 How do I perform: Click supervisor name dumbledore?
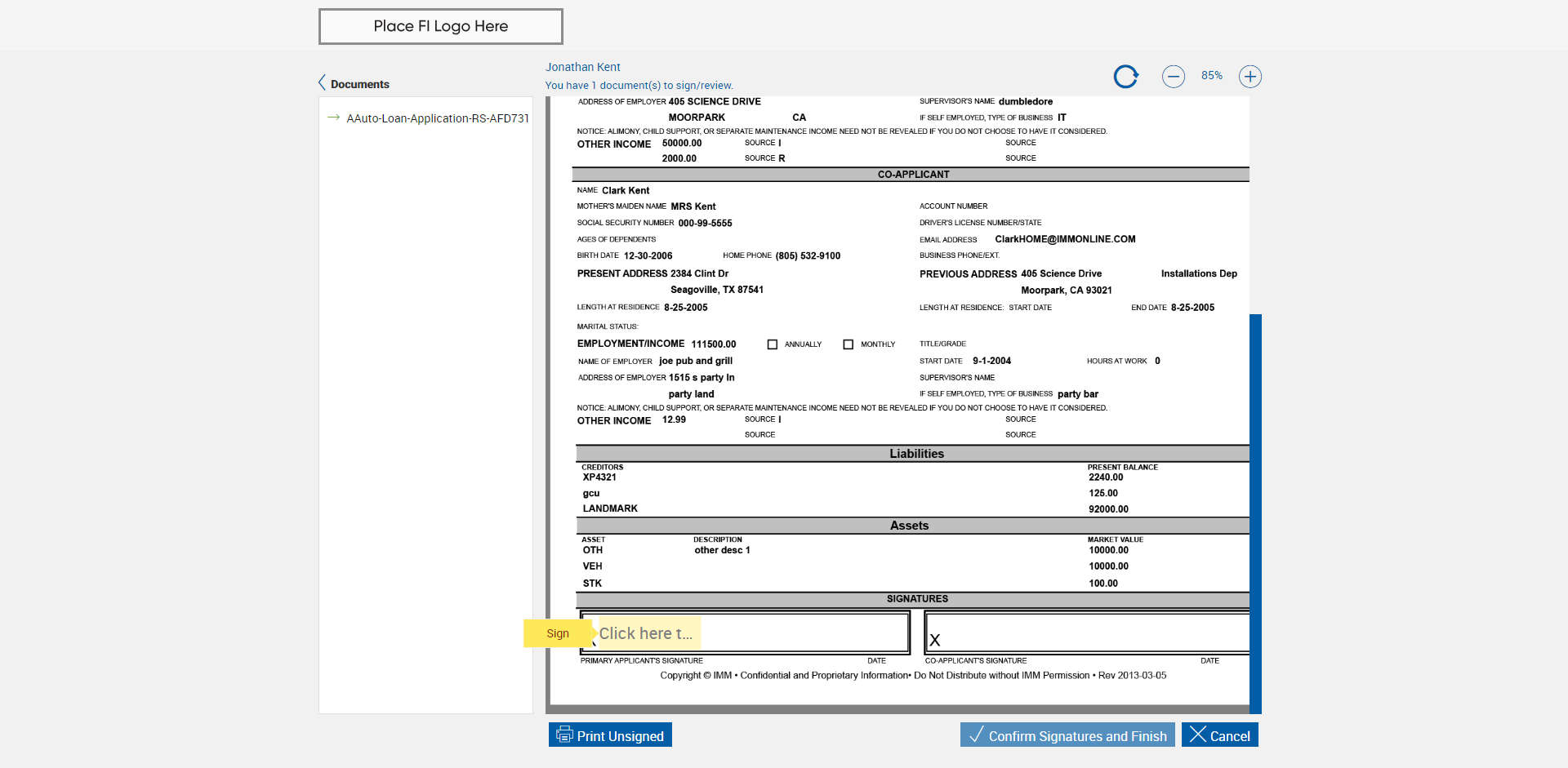click(1026, 102)
